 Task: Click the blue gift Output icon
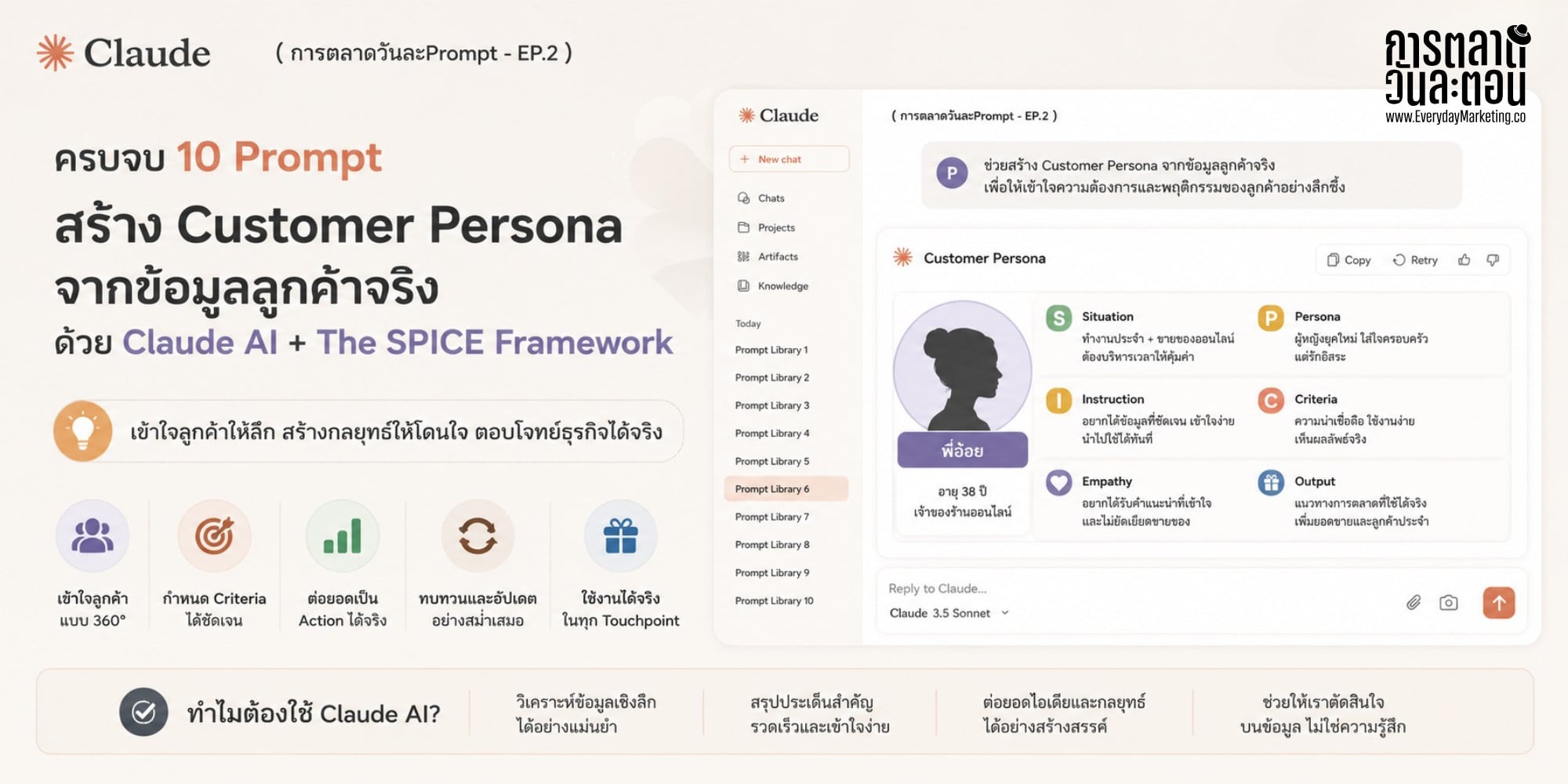tap(1271, 483)
